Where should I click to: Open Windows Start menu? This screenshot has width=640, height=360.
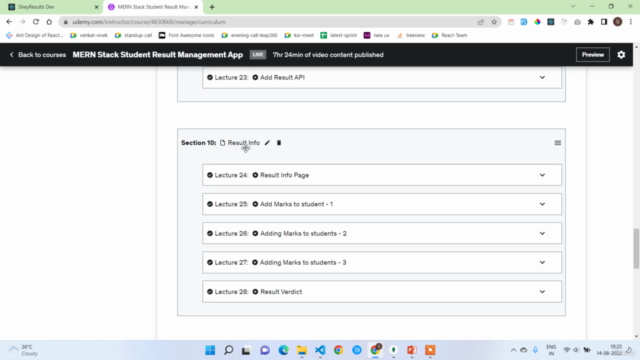pyautogui.click(x=210, y=350)
